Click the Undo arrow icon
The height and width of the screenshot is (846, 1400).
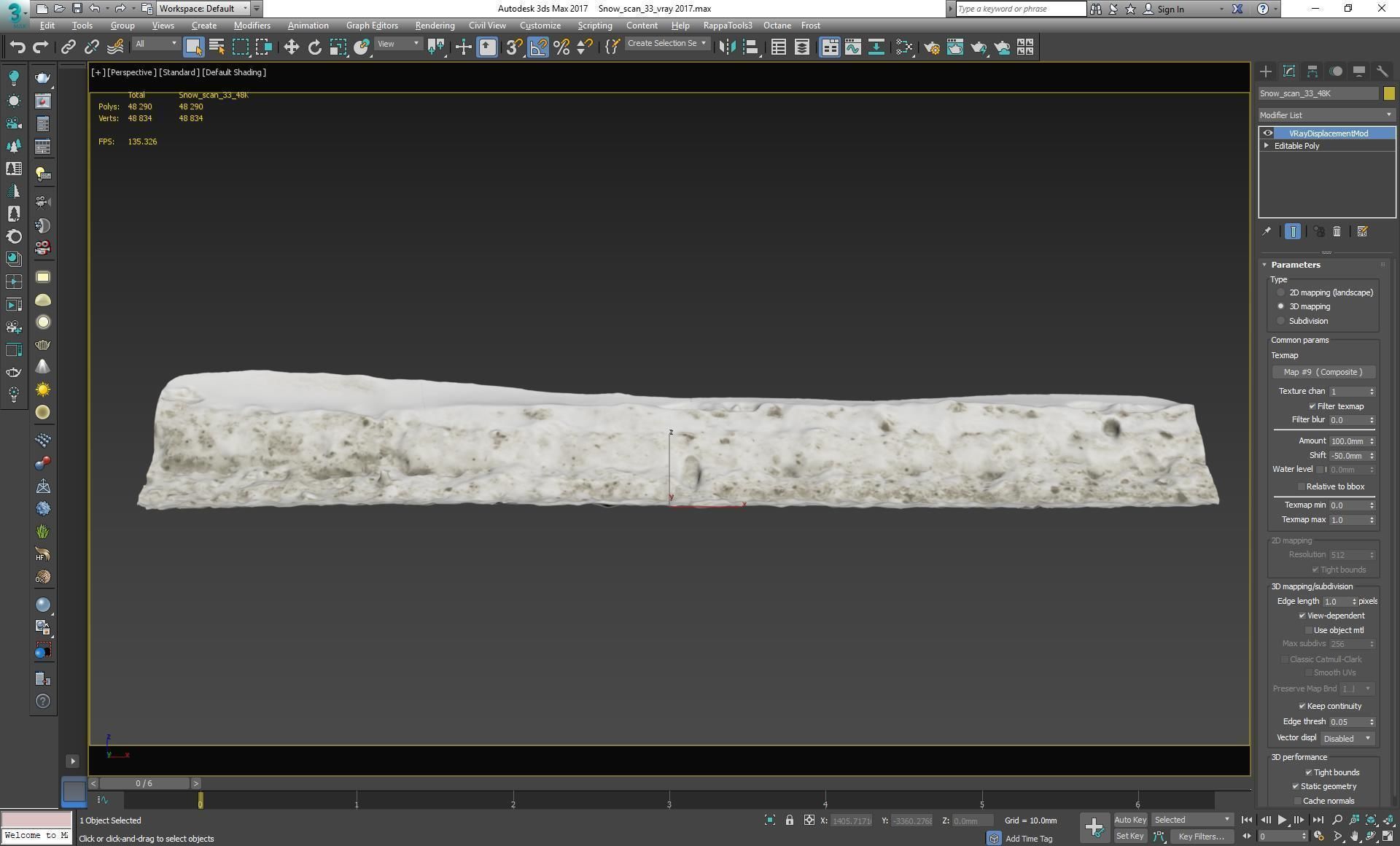(17, 47)
